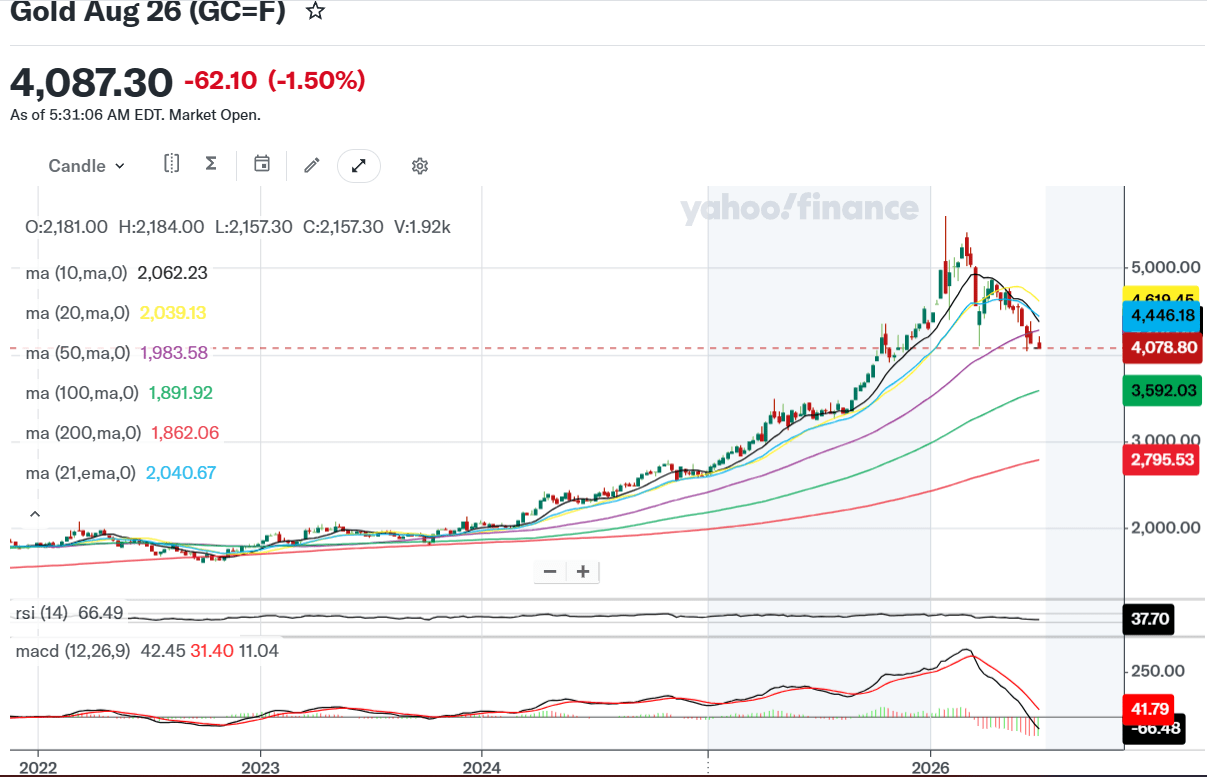This screenshot has width=1207, height=777.
Task: Open the date range calendar icon
Action: tap(262, 164)
